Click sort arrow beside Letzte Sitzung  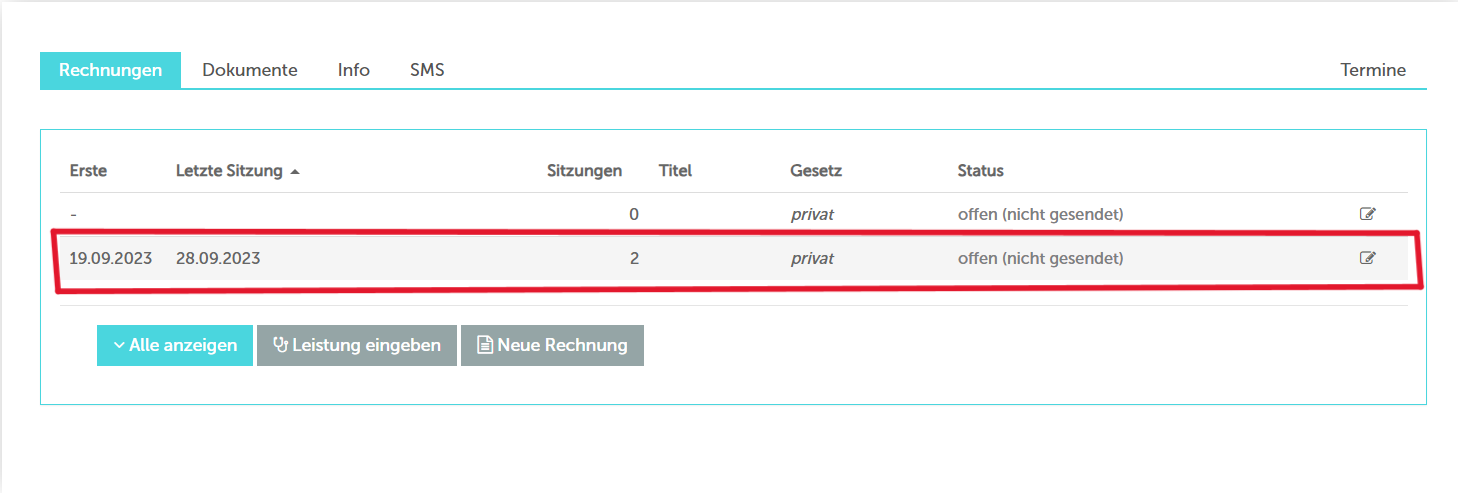[295, 172]
